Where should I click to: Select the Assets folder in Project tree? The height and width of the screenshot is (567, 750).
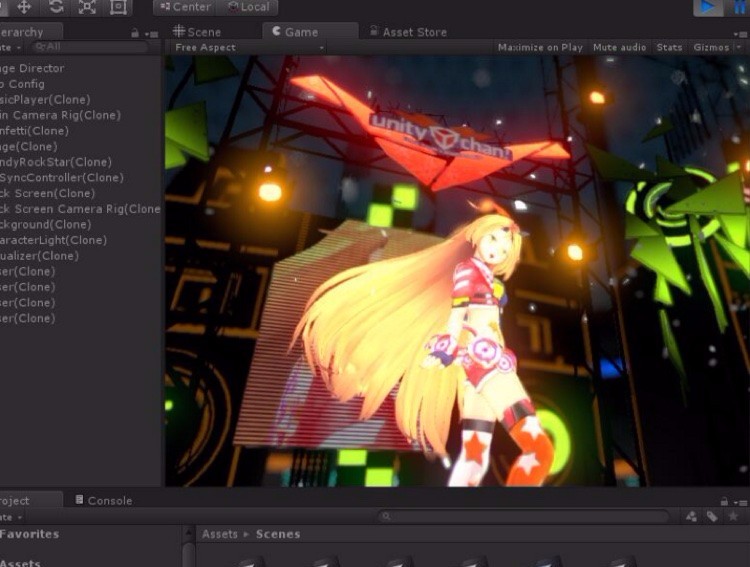tap(20, 563)
